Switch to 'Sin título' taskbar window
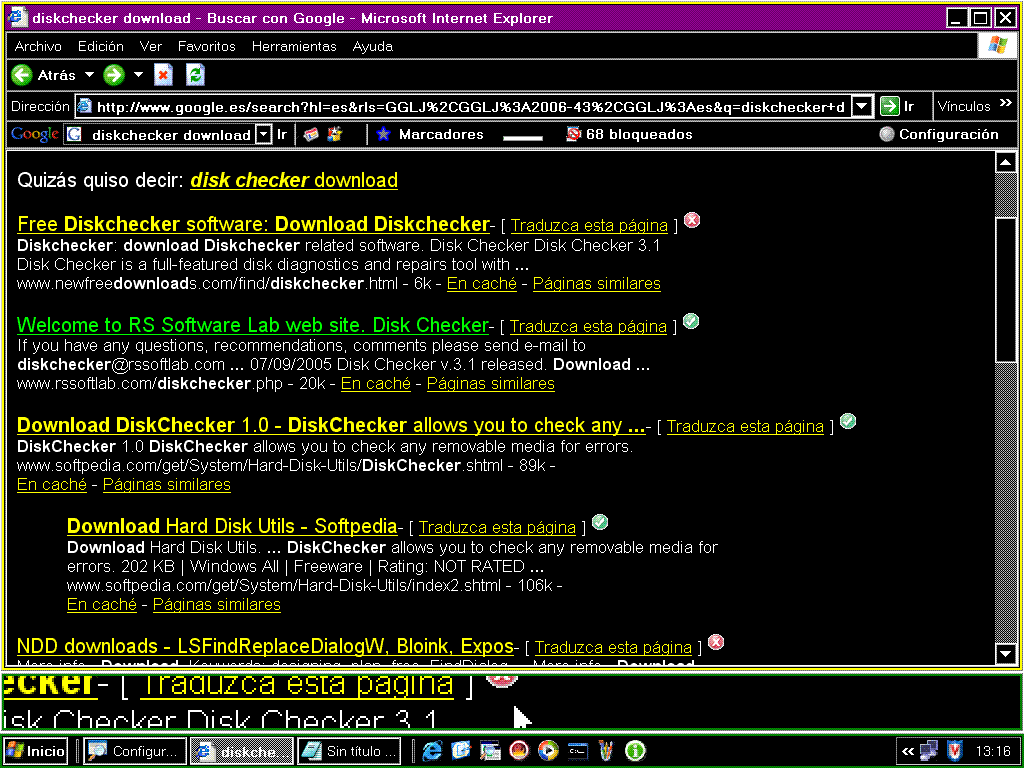 pos(351,751)
